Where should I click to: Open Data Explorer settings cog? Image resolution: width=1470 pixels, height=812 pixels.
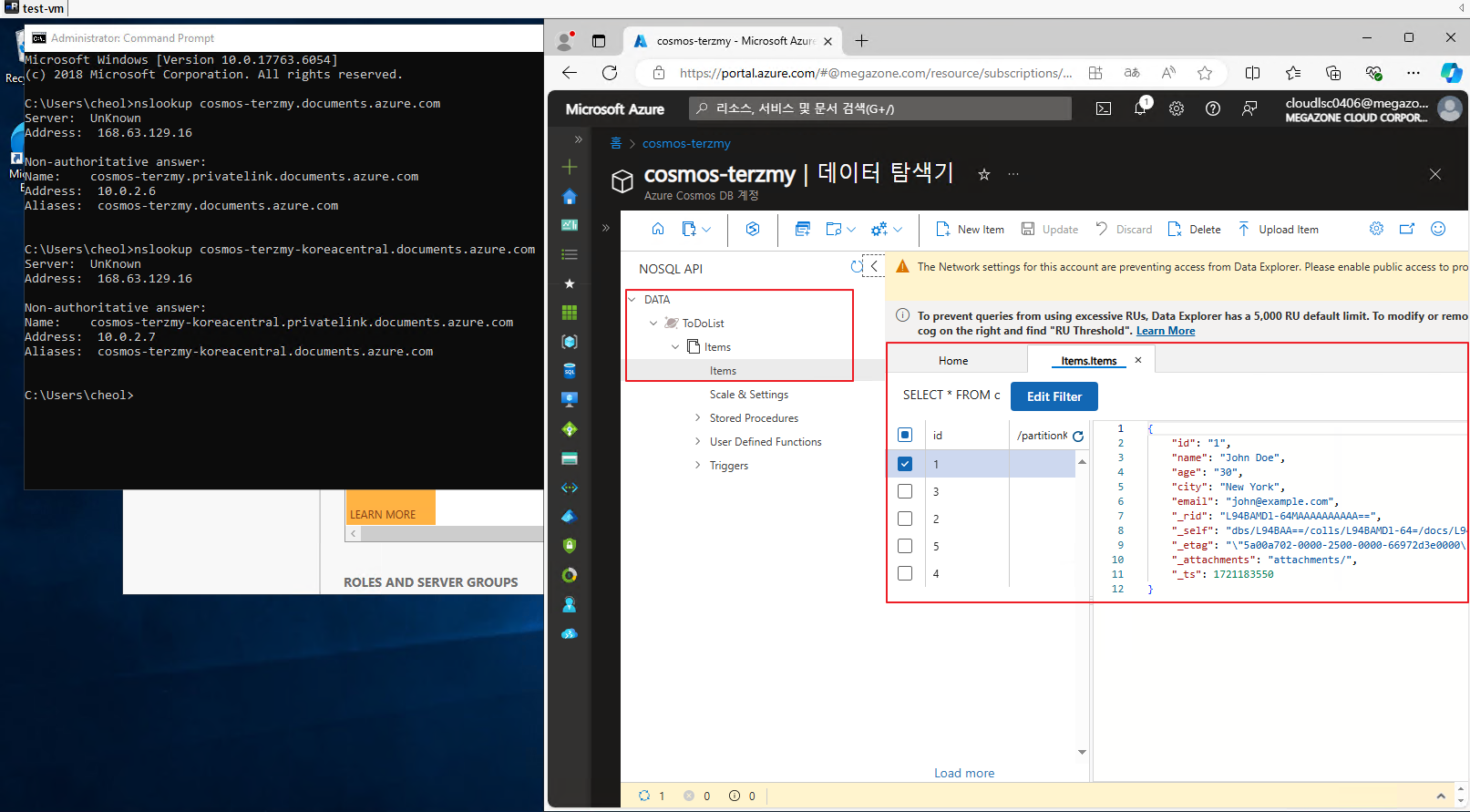click(x=1376, y=229)
